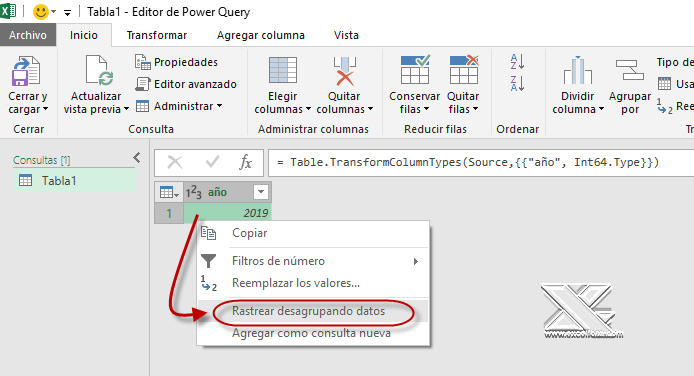Click inside the formula bar
Viewport: 694px width, 376px height.
[481, 162]
